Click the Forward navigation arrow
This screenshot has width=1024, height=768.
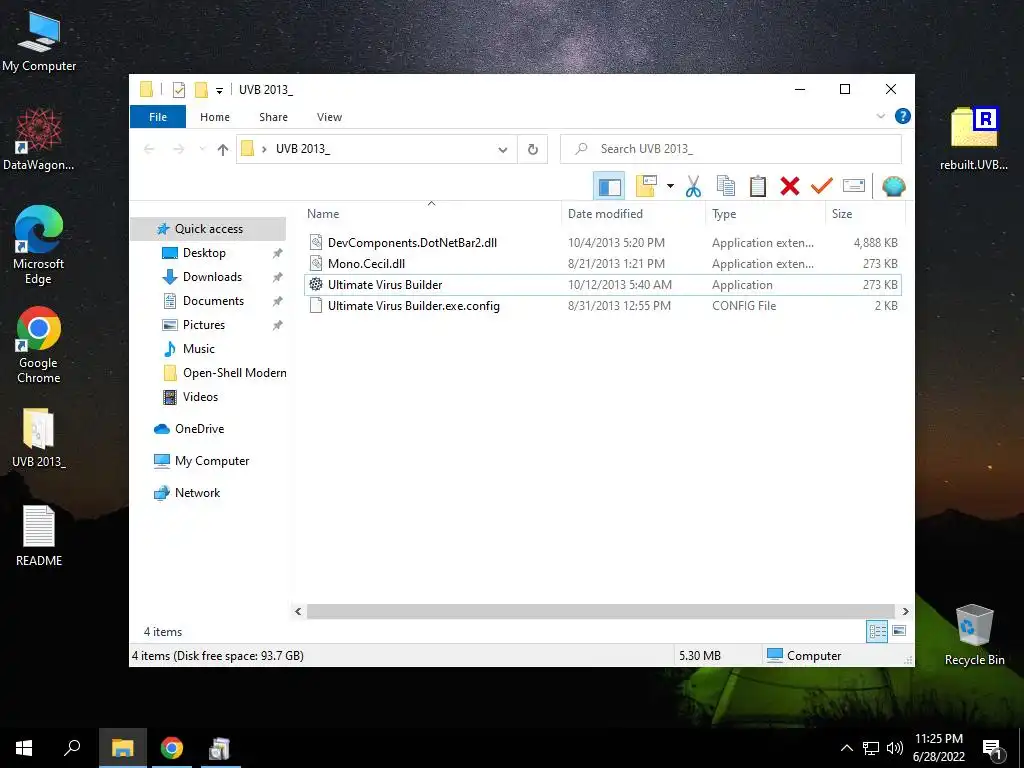click(178, 150)
